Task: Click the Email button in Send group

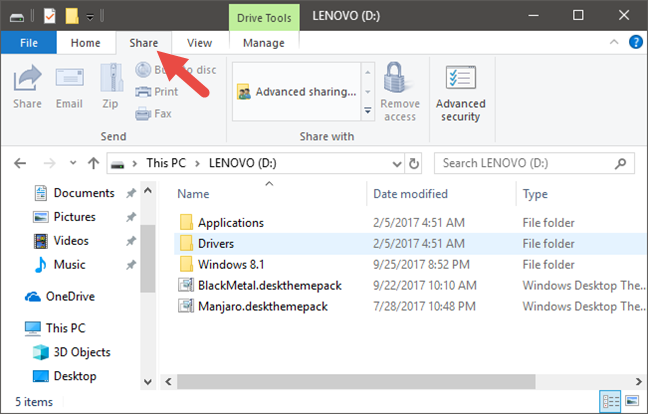Action: click(69, 87)
